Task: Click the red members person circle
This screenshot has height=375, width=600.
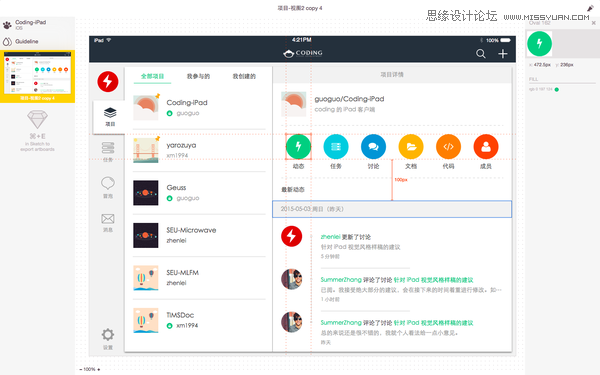Action: (486, 147)
